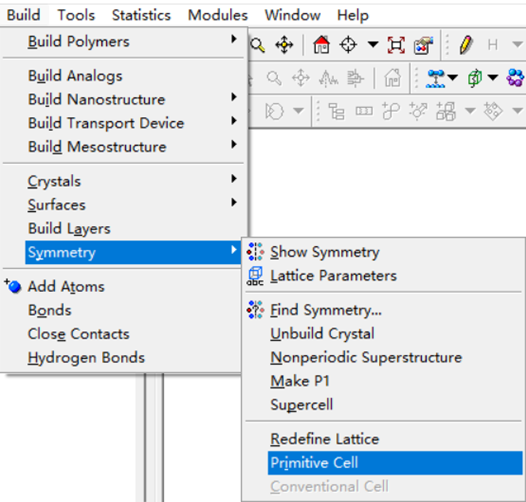Image resolution: width=526 pixels, height=502 pixels.
Task: Open dropdown beside the add-cubes icon
Action: point(470,110)
